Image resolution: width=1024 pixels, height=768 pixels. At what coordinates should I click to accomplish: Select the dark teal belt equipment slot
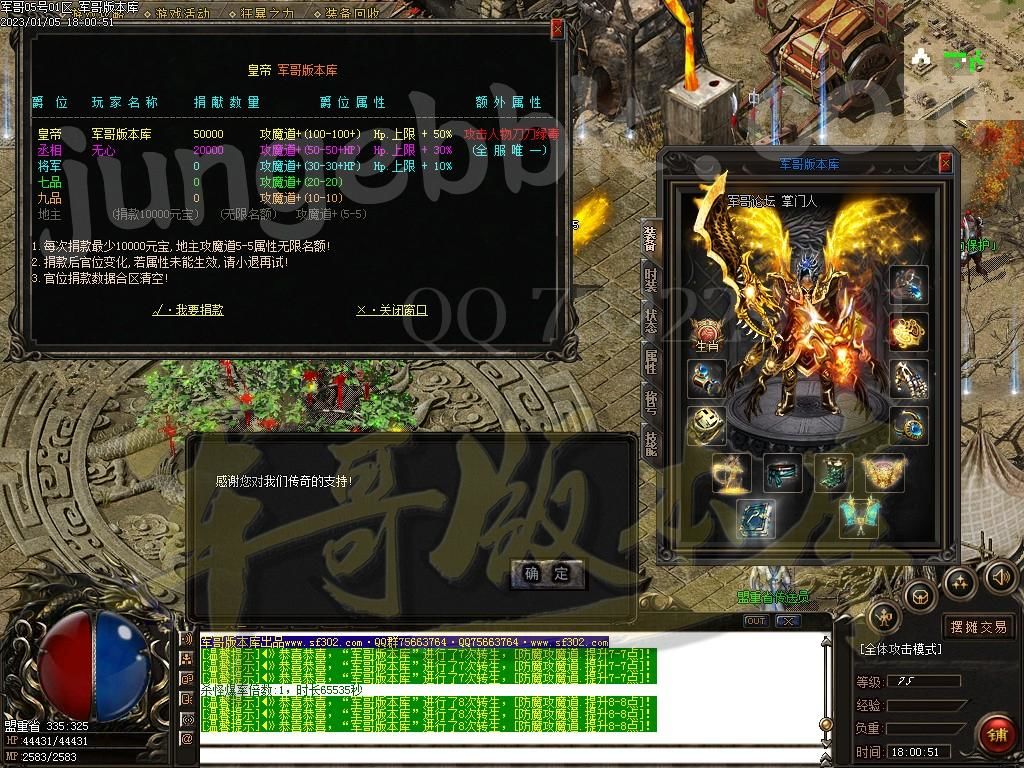782,472
